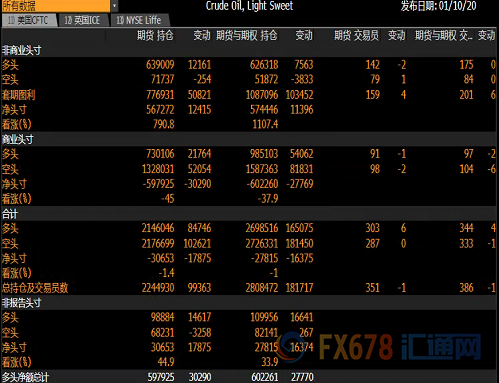Click open interest value 2244930
This screenshot has height=383, width=499.
(158, 288)
